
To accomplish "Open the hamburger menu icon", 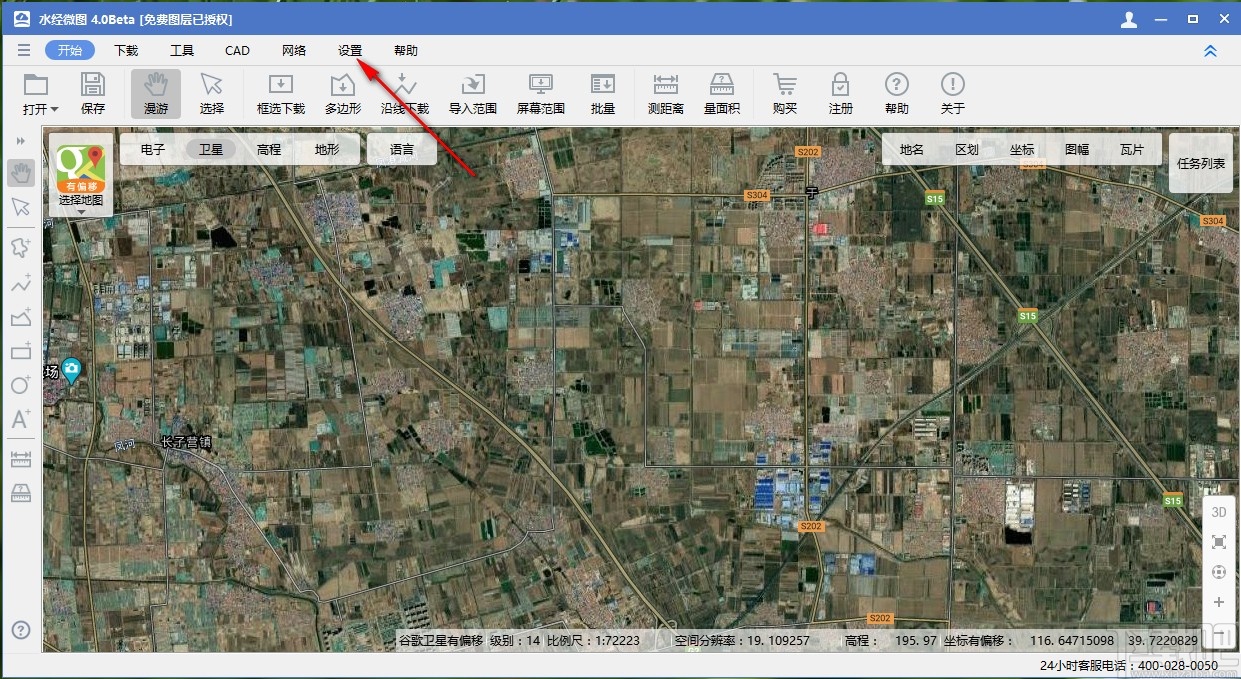I will pyautogui.click(x=23, y=50).
